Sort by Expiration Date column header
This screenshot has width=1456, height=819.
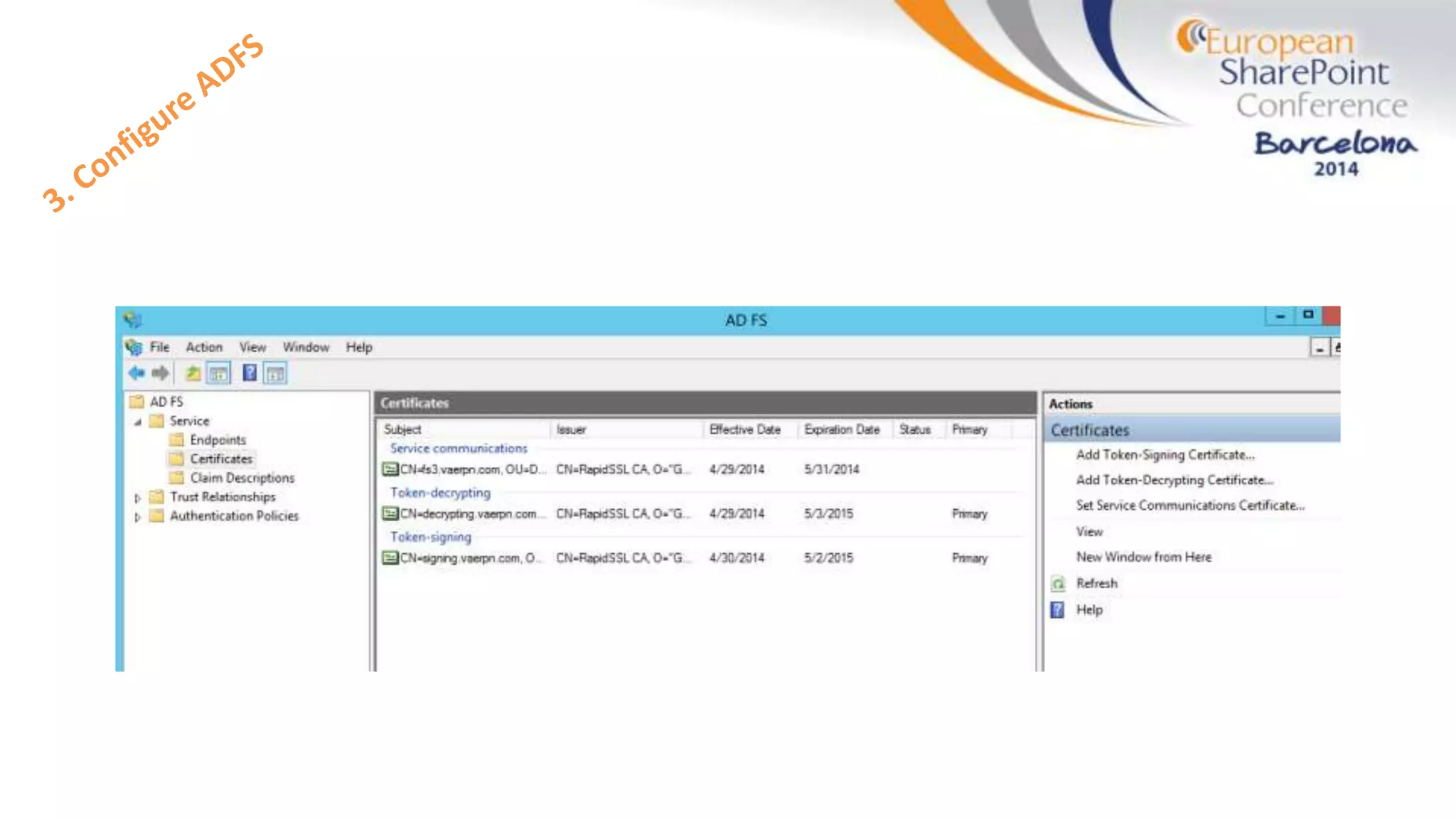click(x=842, y=429)
